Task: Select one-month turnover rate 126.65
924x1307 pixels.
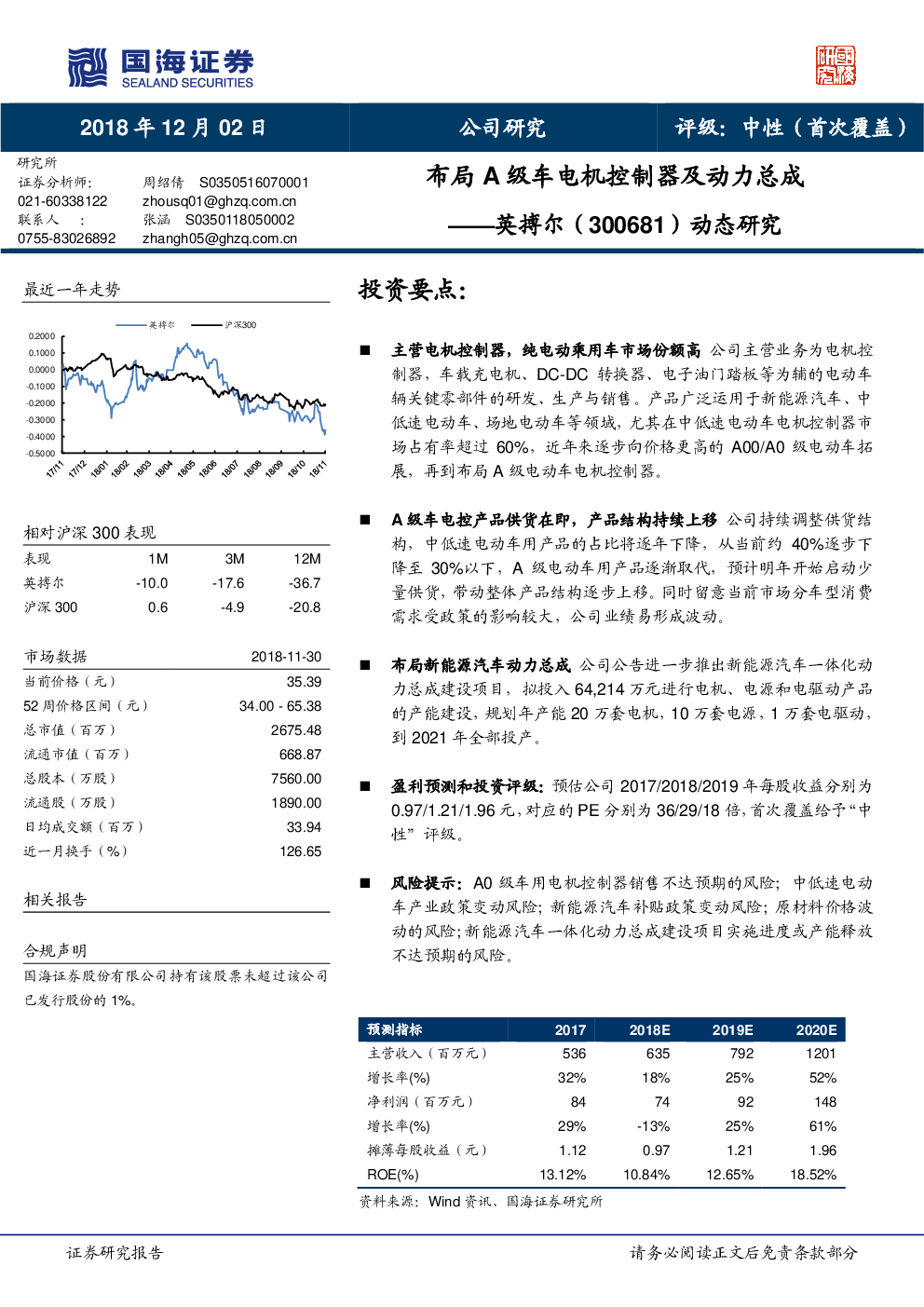Action: (300, 851)
